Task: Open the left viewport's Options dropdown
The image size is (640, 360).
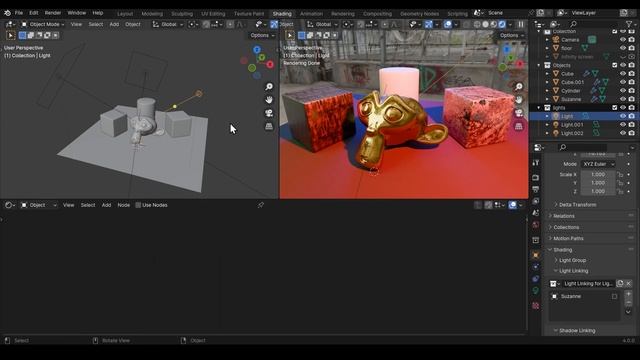Action: click(x=262, y=36)
